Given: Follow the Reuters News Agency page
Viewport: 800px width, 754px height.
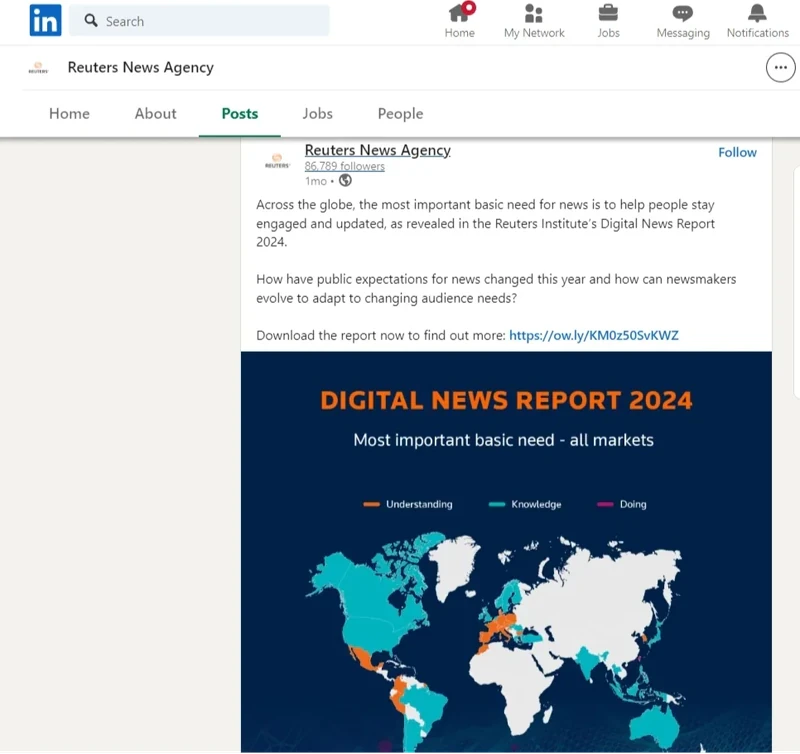Looking at the screenshot, I should point(737,152).
